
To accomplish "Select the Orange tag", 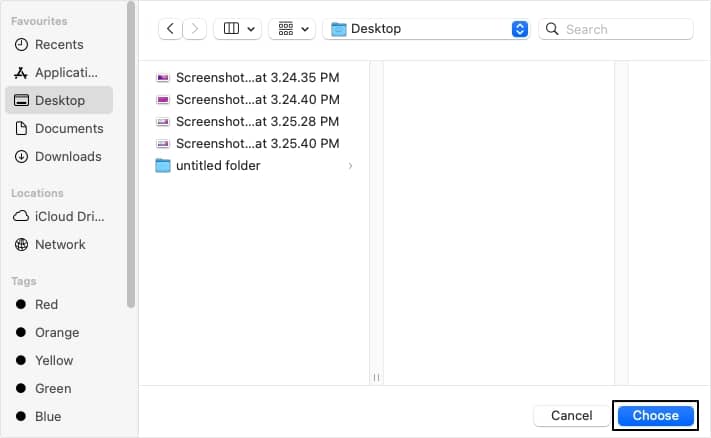I will [x=59, y=332].
